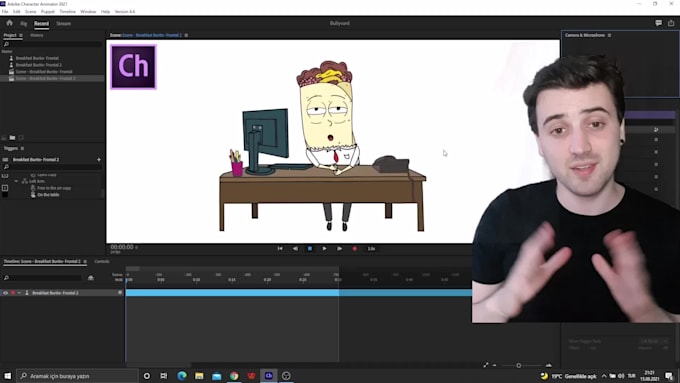Adjust the timeline zoom slider handle
Screen dimensions: 680x383
tap(518, 365)
